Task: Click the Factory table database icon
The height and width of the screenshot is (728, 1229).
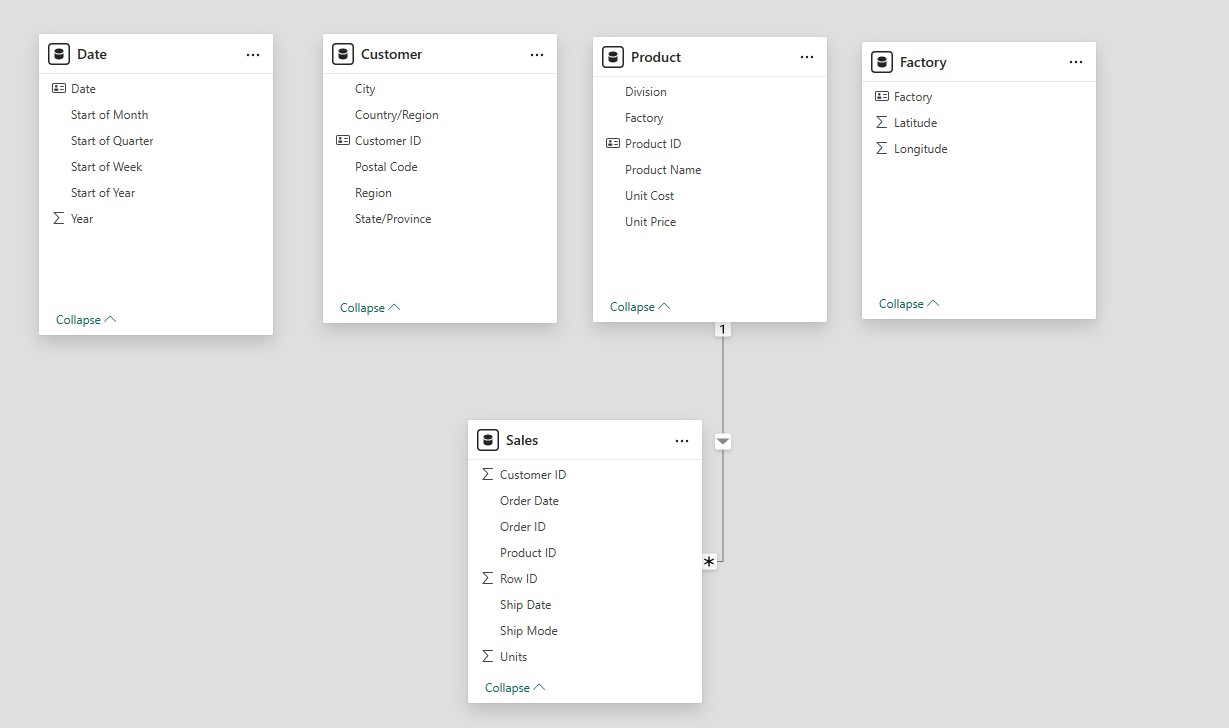Action: 882,62
